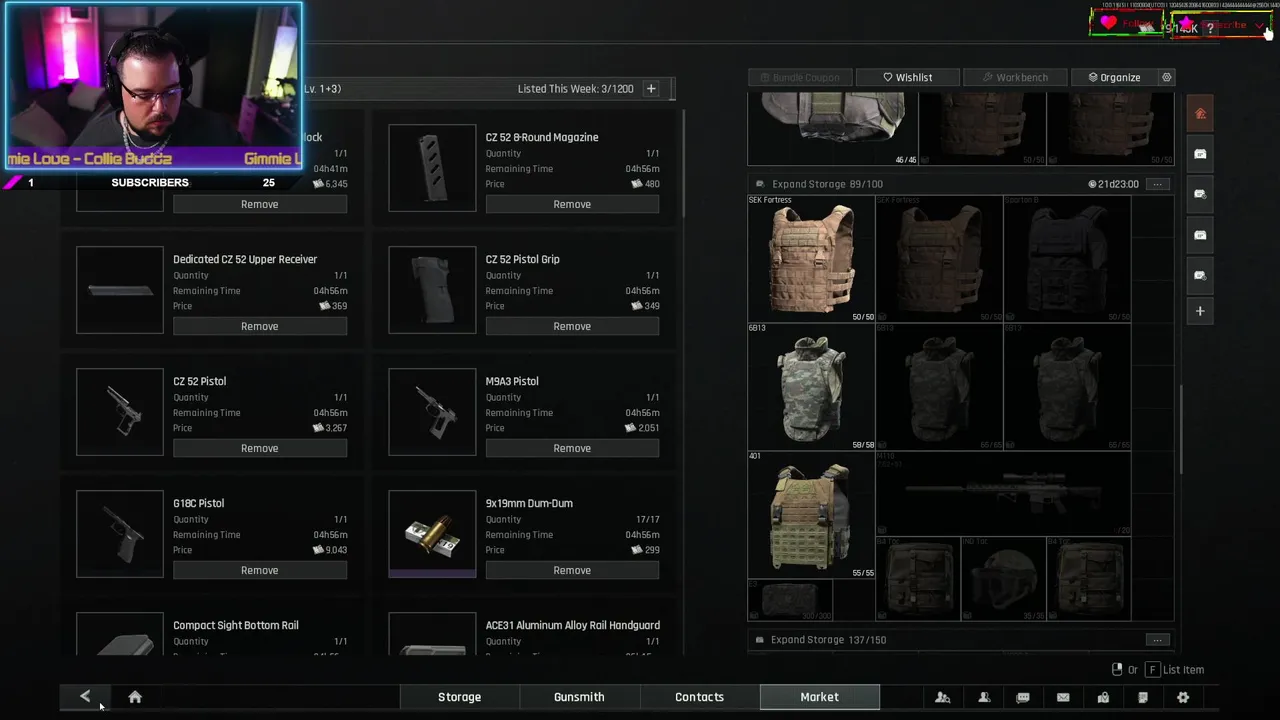Screen dimensions: 1280x720
Task: Select the CZ 52 8-Round Magazine thumbnail
Action: click(x=432, y=168)
